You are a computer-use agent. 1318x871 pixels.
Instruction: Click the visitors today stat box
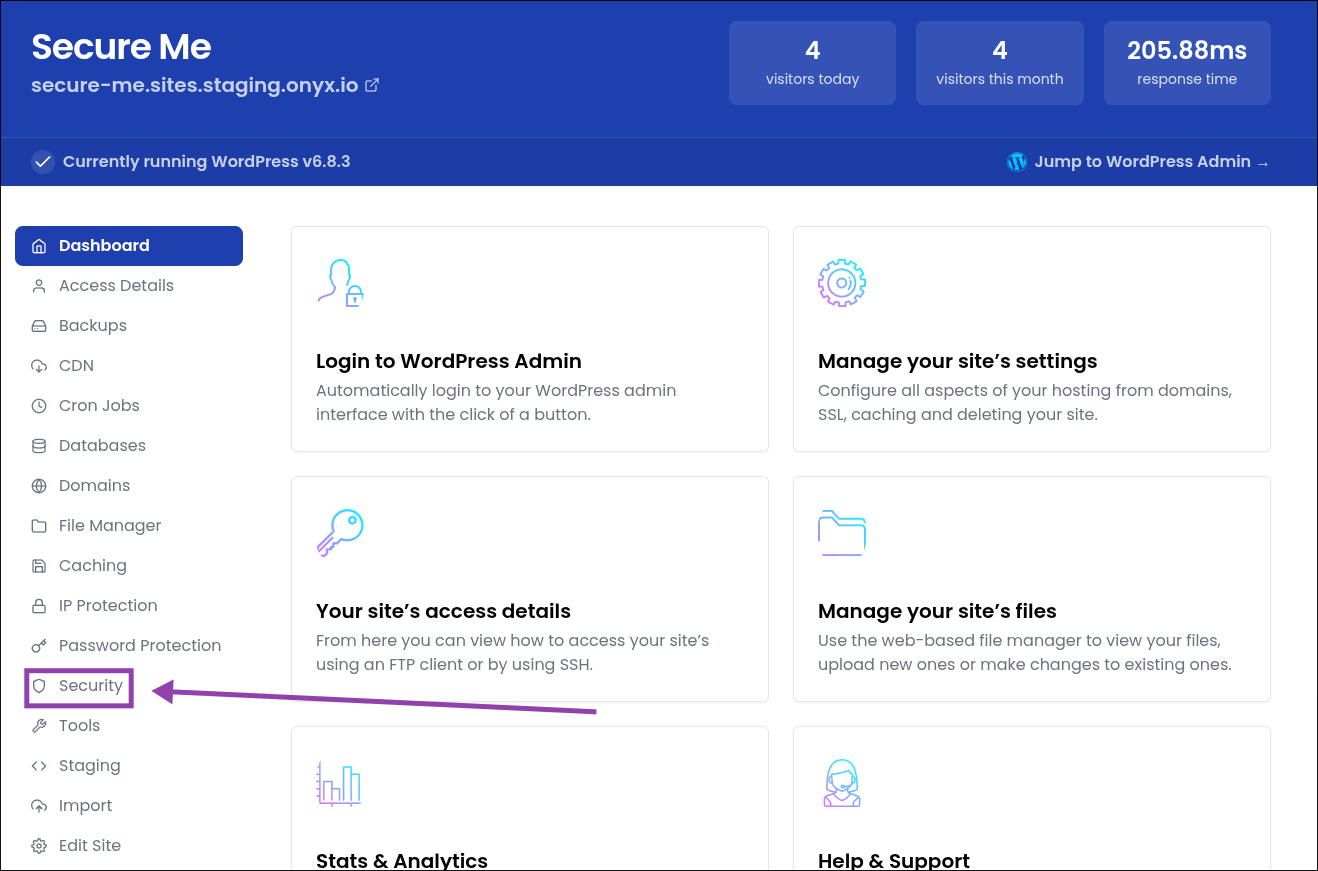coord(812,63)
